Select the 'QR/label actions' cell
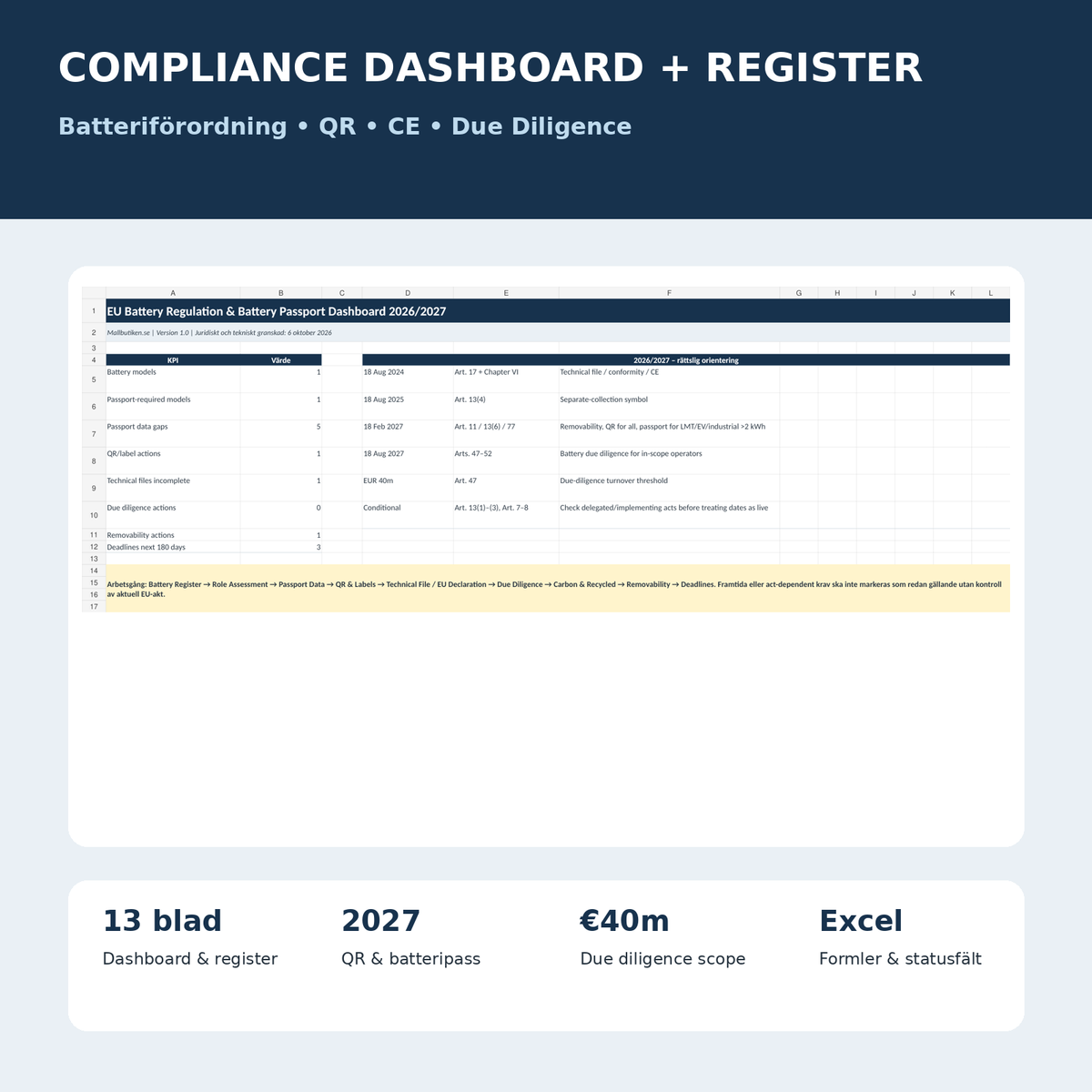Image resolution: width=1092 pixels, height=1092 pixels. tap(173, 460)
